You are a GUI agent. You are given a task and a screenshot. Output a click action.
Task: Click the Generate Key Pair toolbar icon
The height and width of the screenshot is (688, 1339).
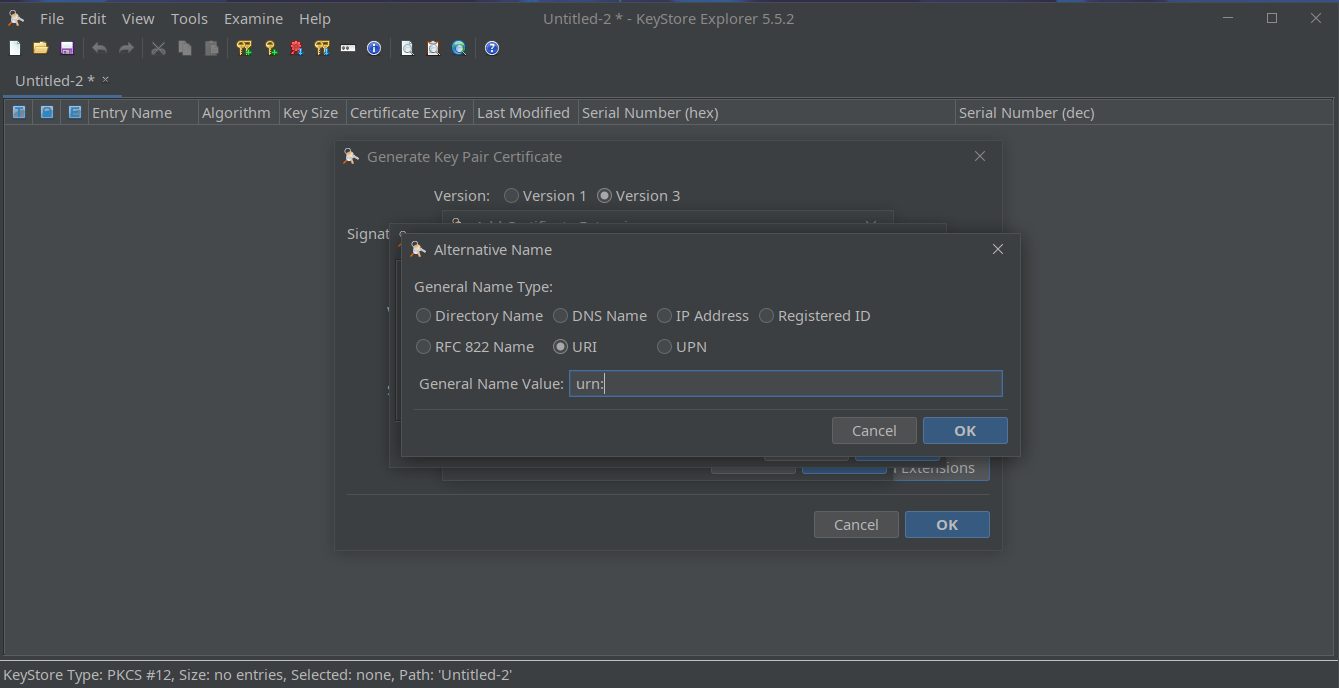[x=244, y=48]
